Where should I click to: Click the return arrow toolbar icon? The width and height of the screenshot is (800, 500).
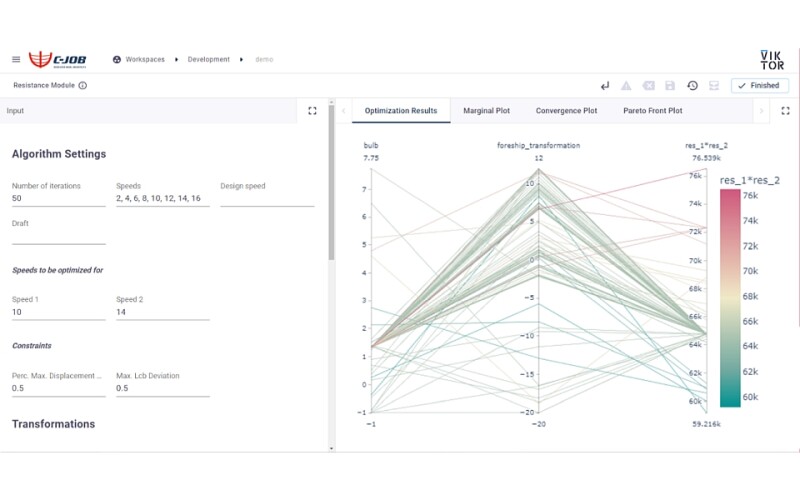pos(605,86)
